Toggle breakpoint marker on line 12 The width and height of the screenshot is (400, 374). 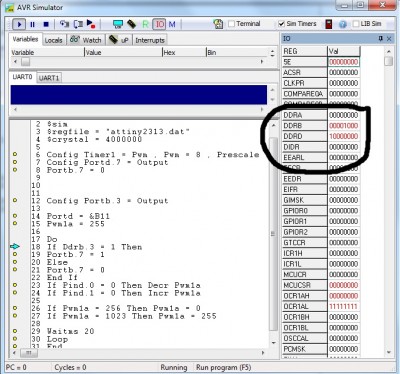point(15,201)
